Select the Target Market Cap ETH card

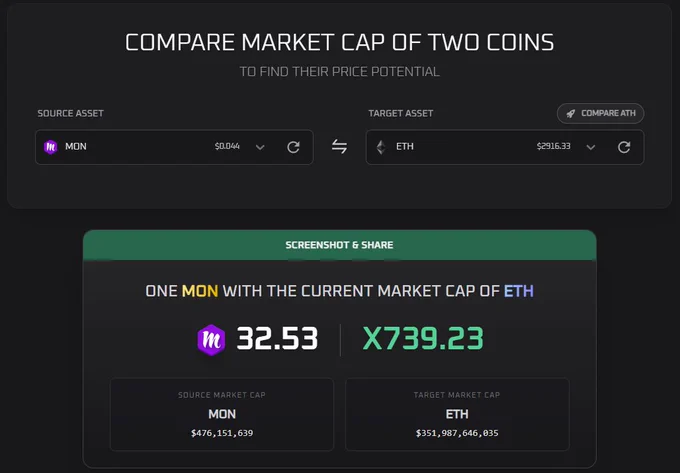tap(457, 414)
